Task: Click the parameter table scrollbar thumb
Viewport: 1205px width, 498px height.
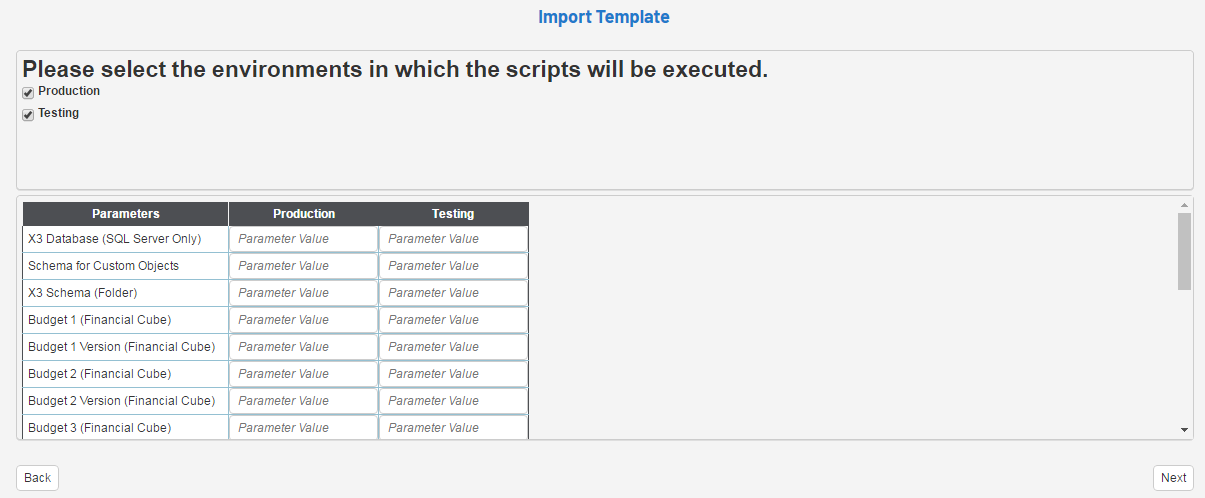Action: 1184,251
